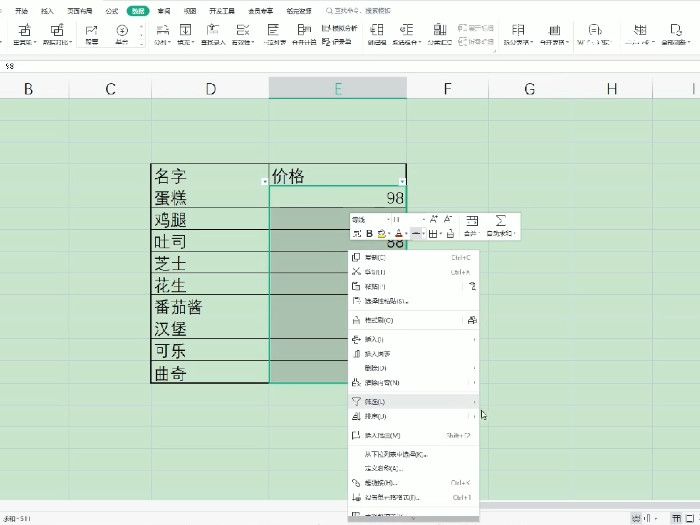Click the format painter icon in mini toolbar
Image resolution: width=700 pixels, height=525 pixels.
click(450, 233)
